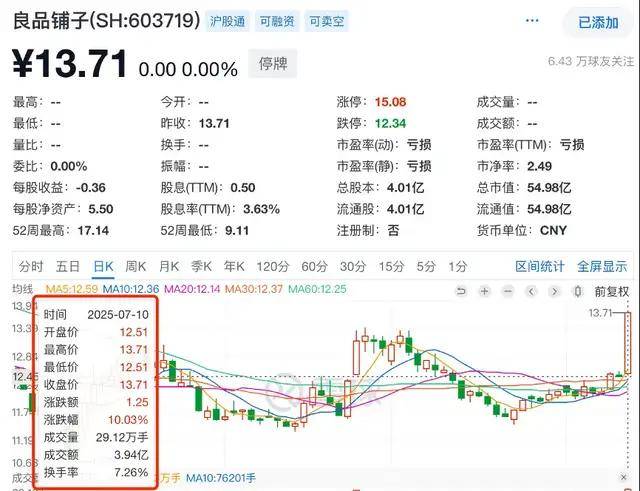Click the 52周最低 value 9.11
This screenshot has width=640, height=491.
click(x=237, y=231)
